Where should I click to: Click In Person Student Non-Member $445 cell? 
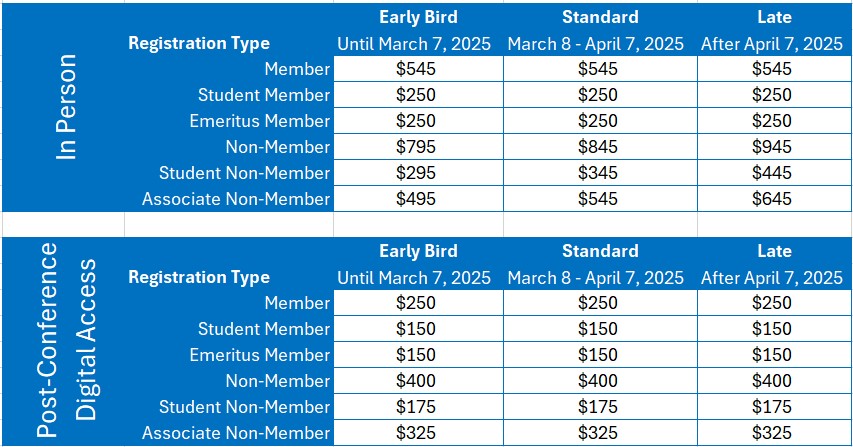tap(775, 173)
